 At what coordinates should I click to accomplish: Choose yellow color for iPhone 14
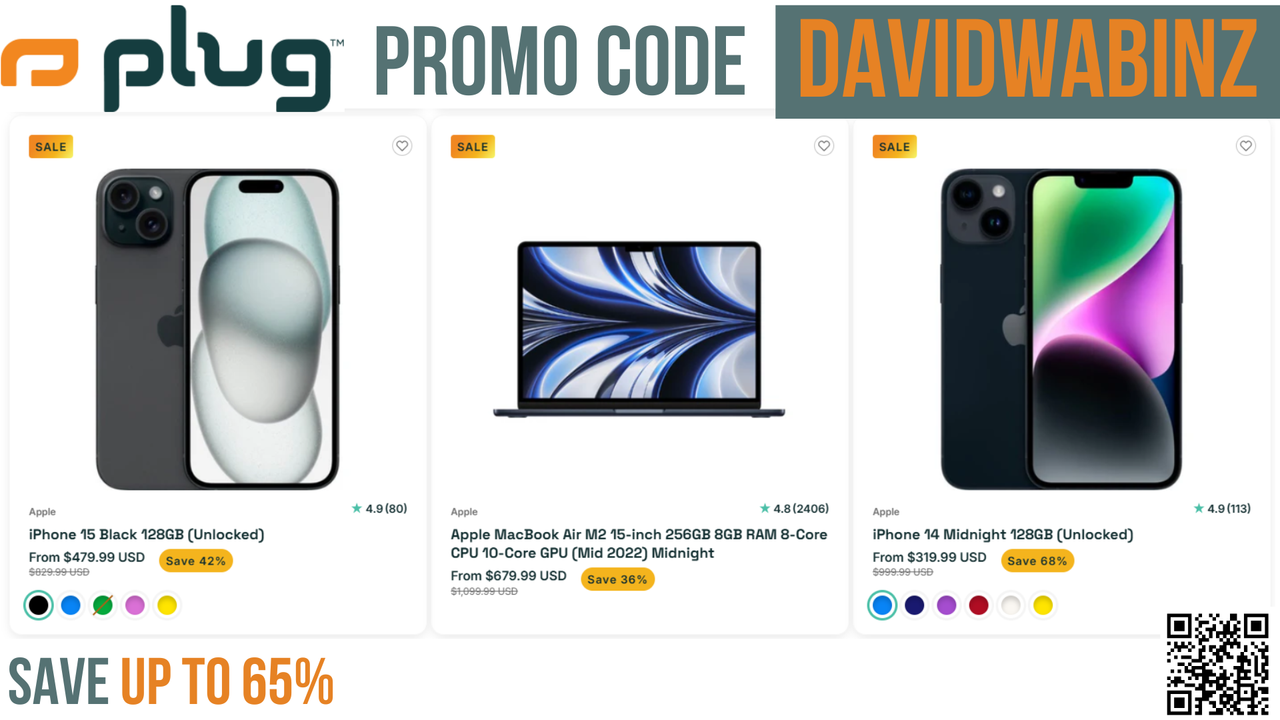click(x=1043, y=605)
